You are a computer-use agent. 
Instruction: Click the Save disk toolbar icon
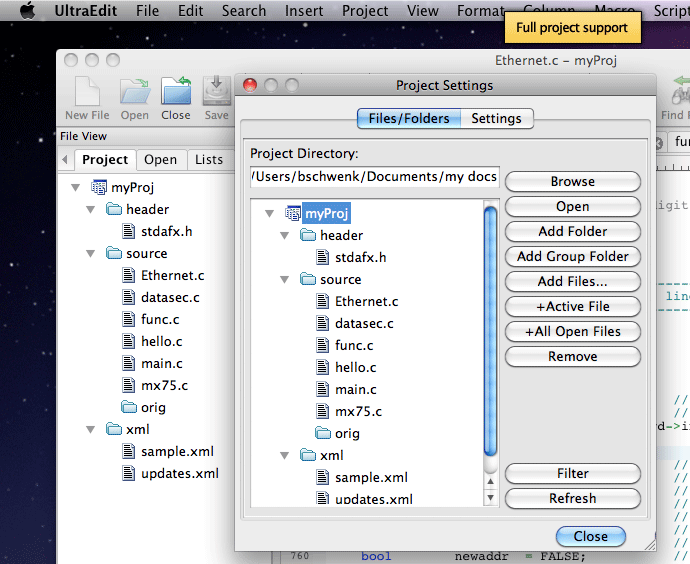click(217, 91)
